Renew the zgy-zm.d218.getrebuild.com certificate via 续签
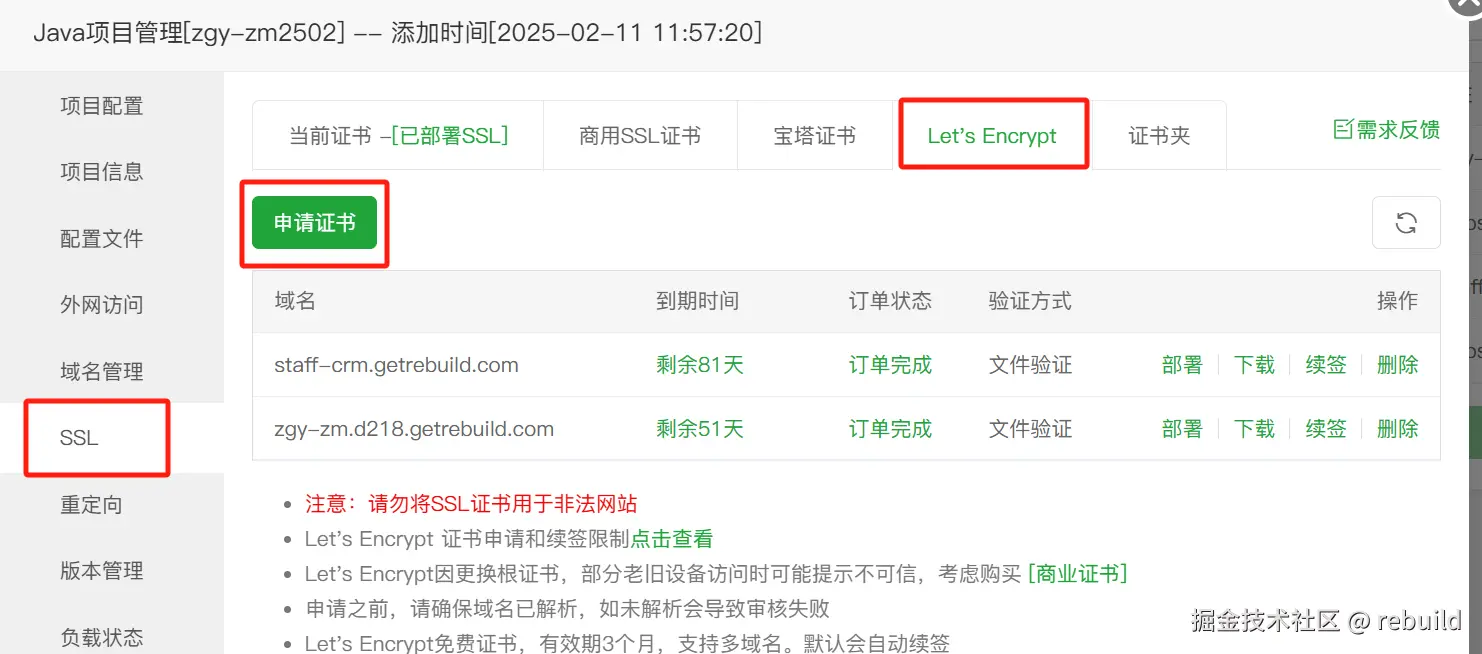 1326,429
